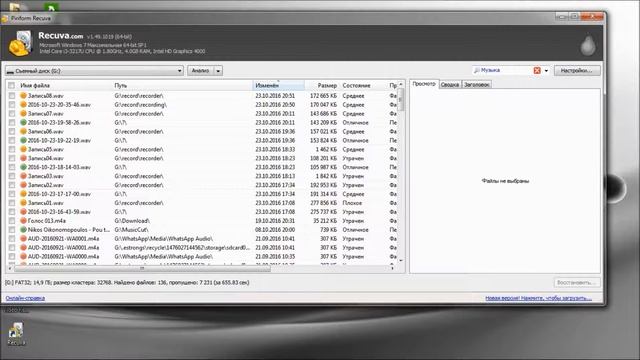Click the status icon beside Запись06.wav

23,131
